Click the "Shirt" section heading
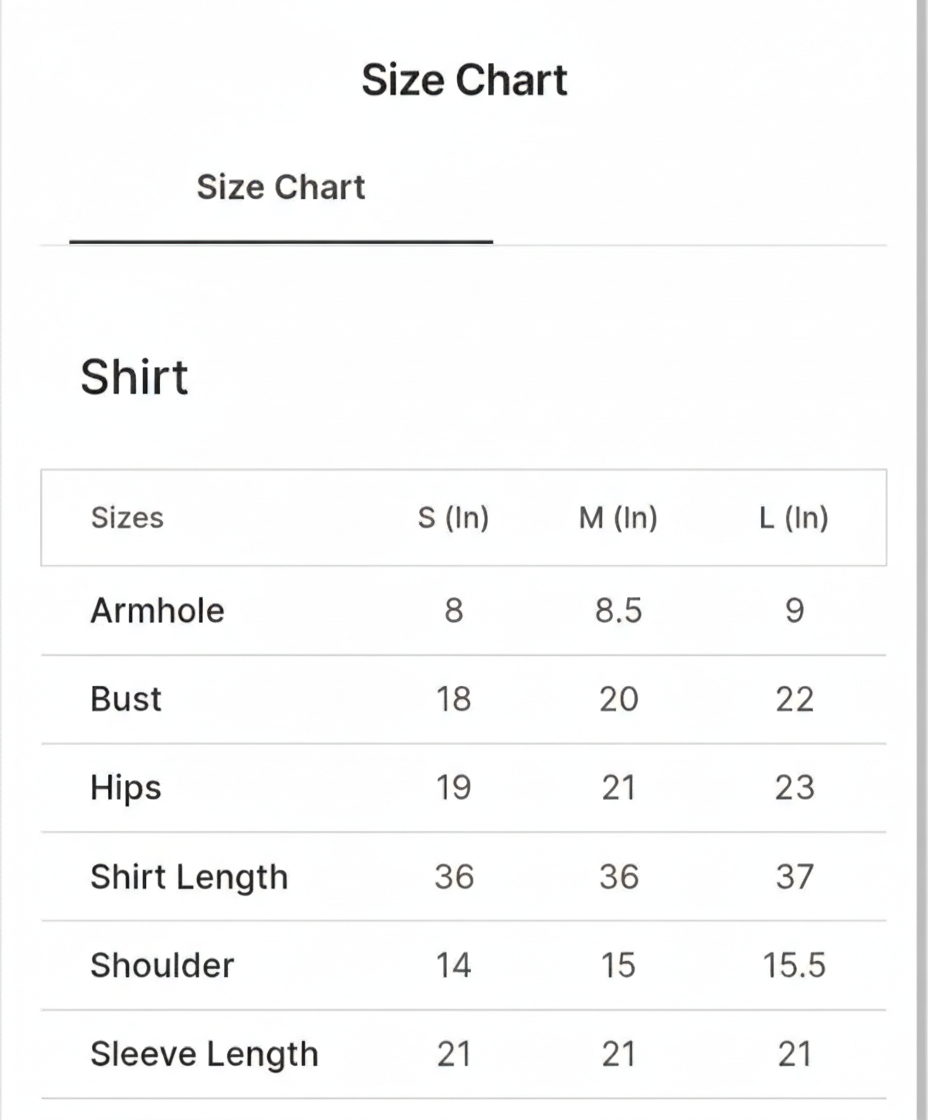 [134, 377]
